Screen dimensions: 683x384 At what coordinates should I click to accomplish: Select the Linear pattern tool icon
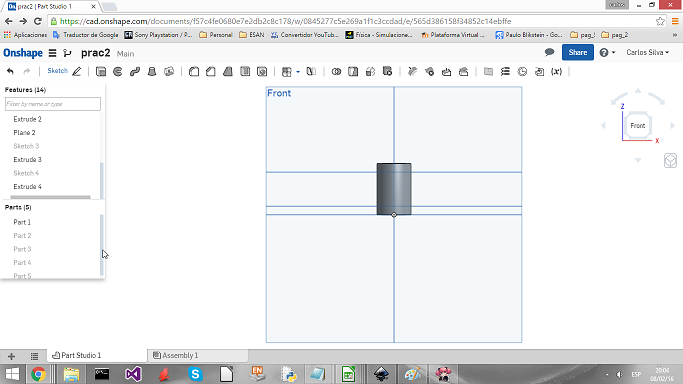287,71
